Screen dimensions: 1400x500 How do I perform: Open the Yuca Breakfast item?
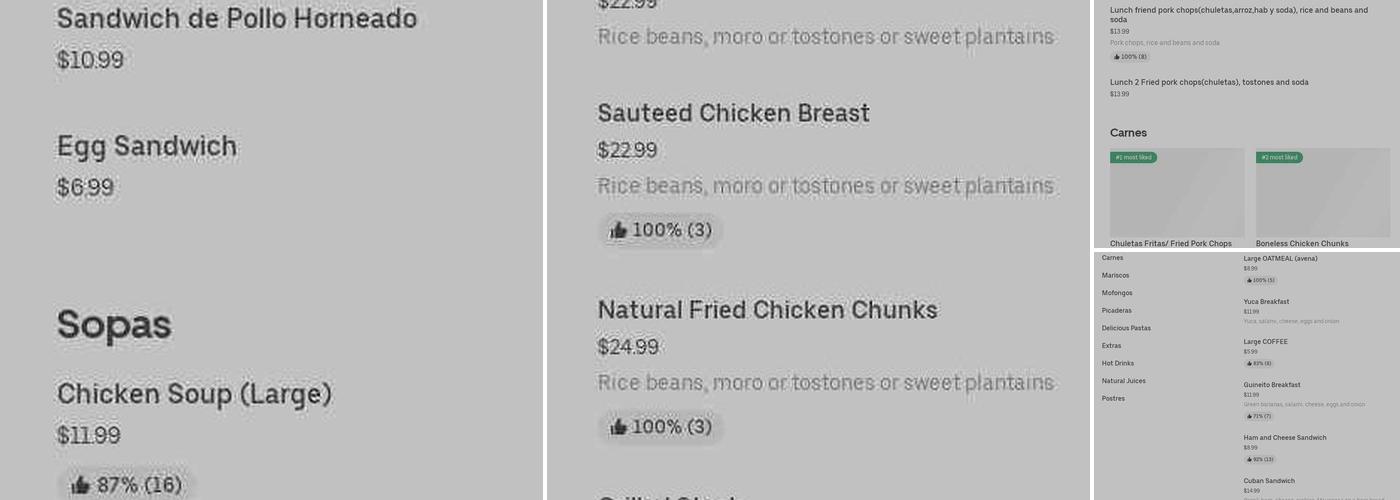[x=1266, y=302]
